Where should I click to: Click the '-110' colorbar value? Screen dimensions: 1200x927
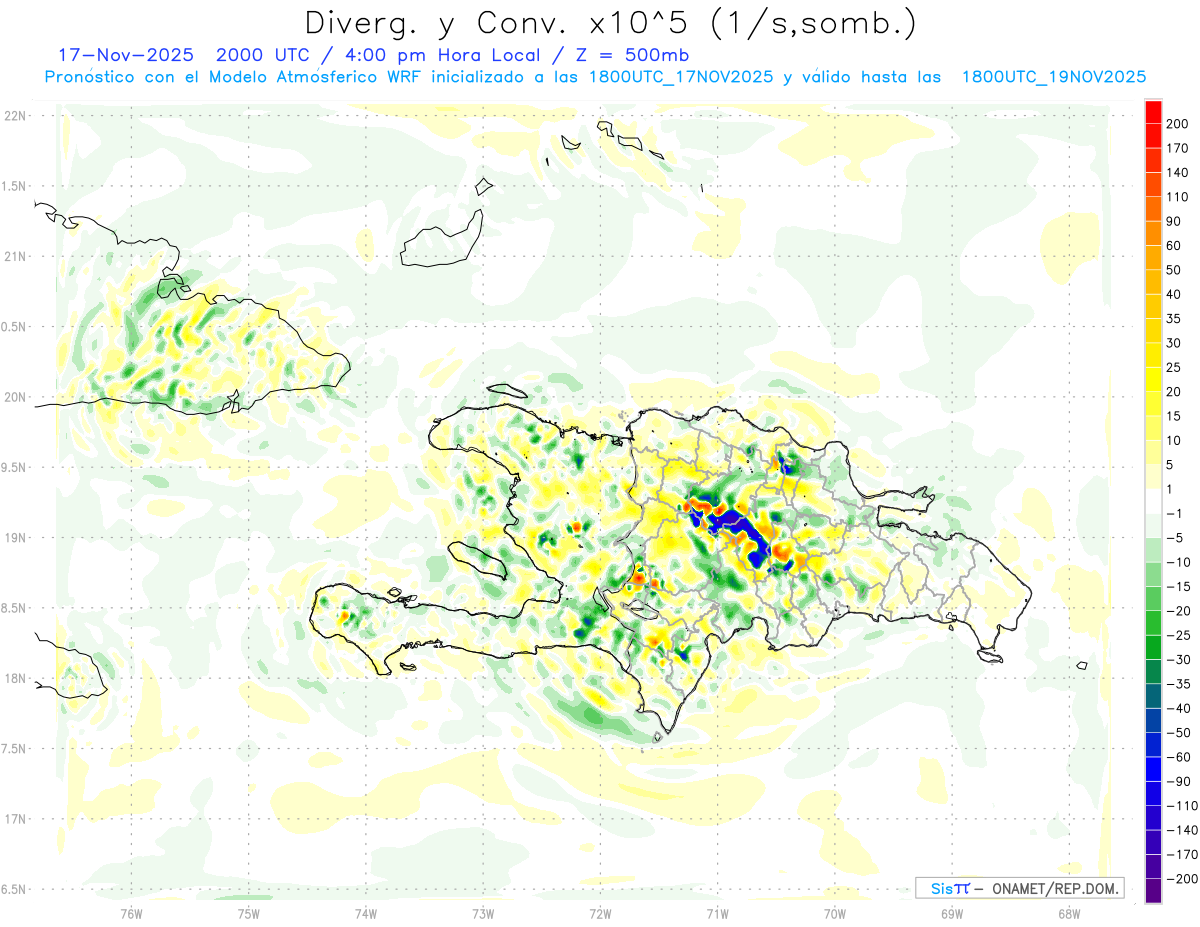[1180, 806]
